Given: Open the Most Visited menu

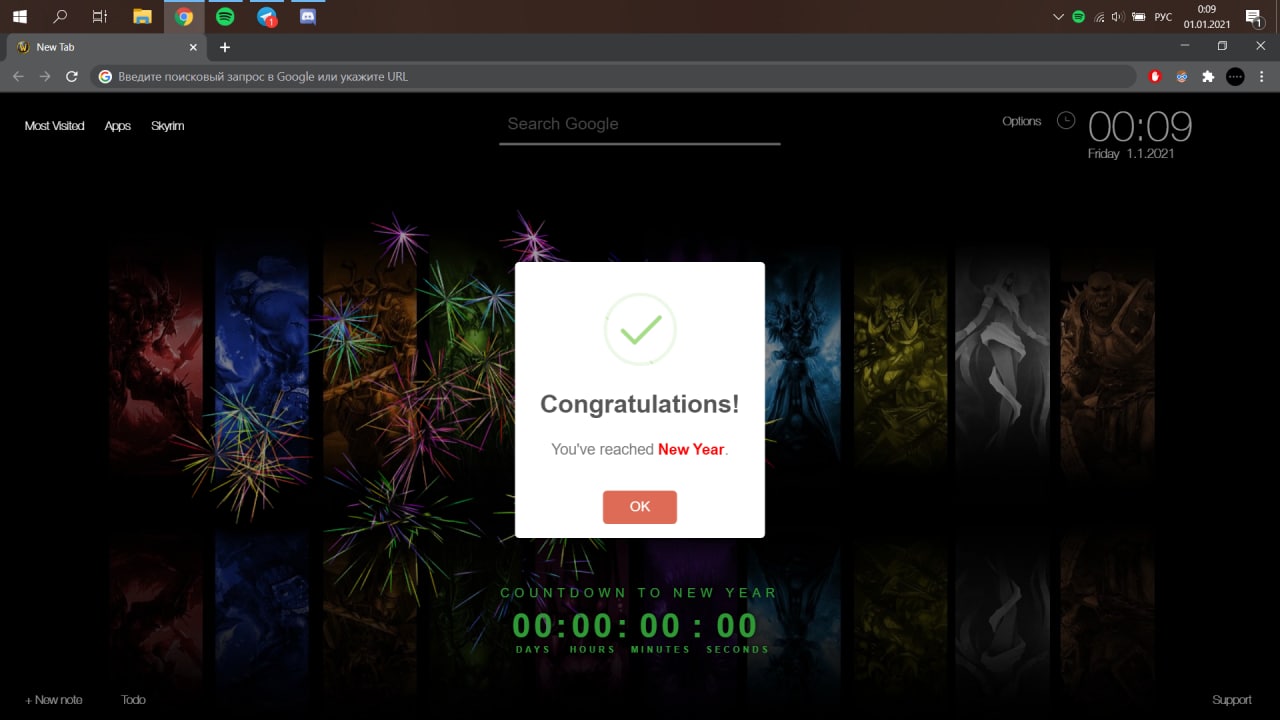Looking at the screenshot, I should coord(54,126).
